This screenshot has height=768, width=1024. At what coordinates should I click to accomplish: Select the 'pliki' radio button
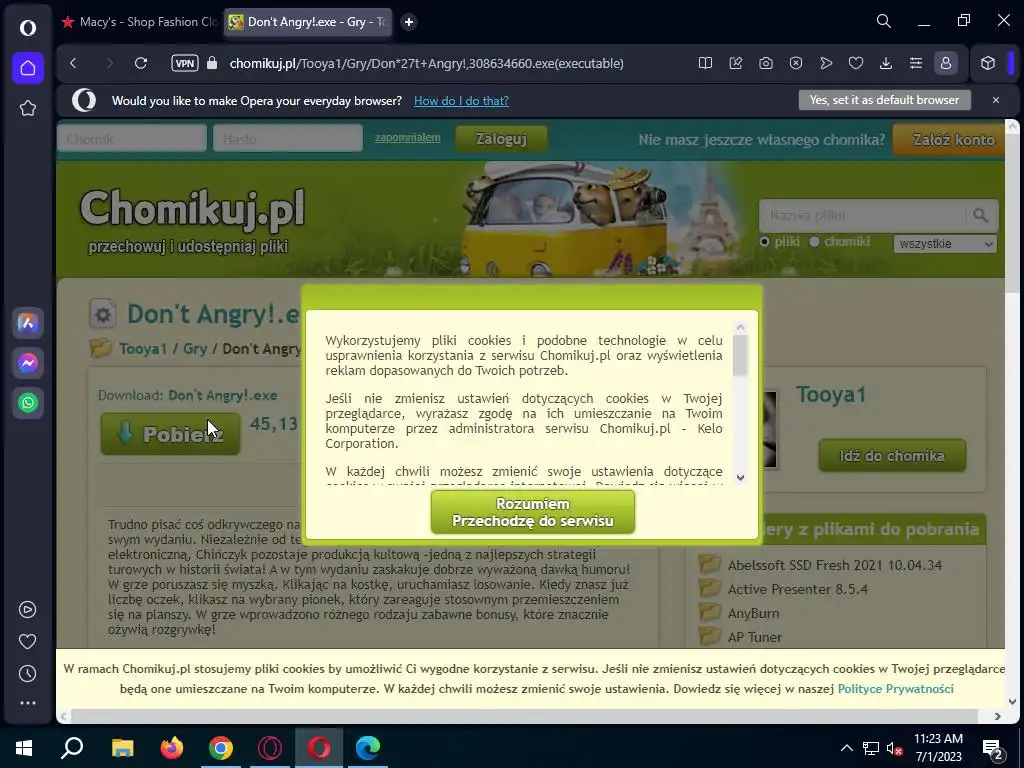click(764, 242)
